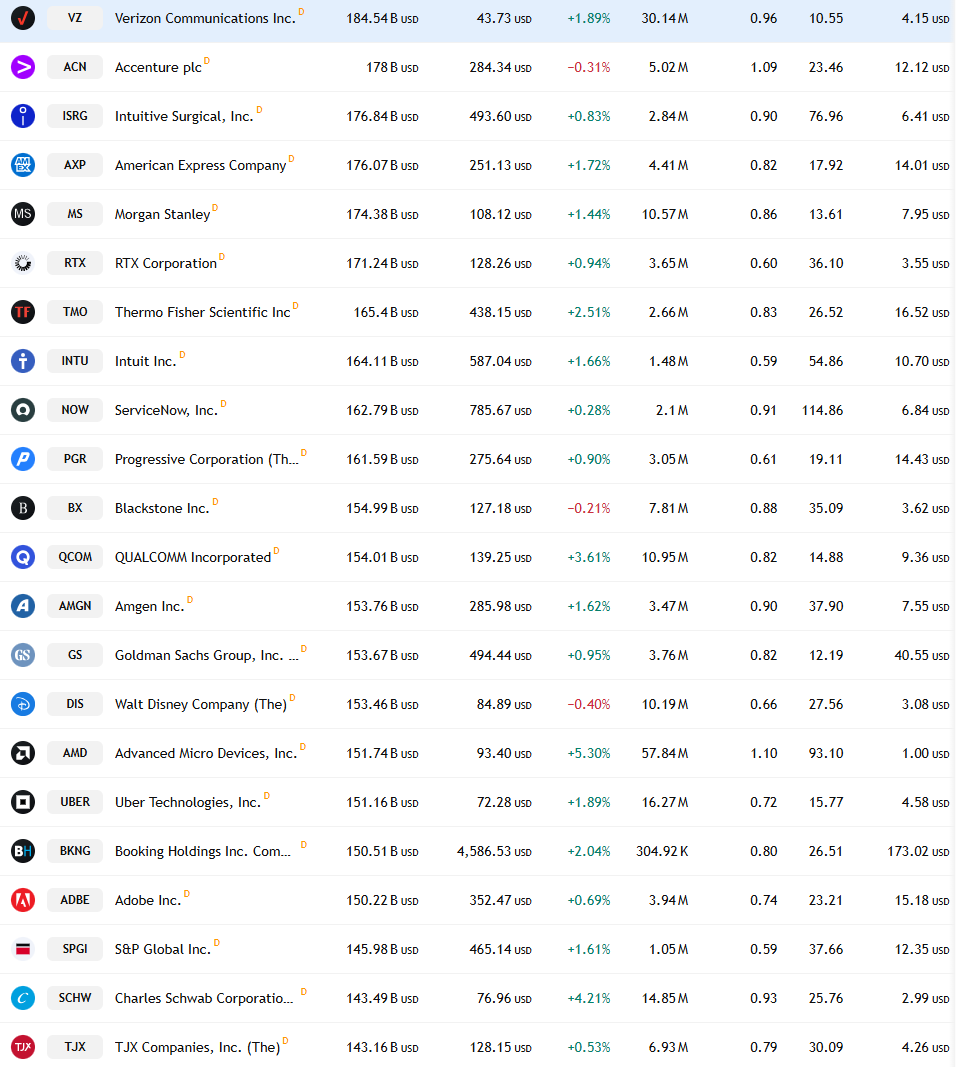Open Morgan Stanley company link
The width and height of the screenshot is (956, 1067).
pyautogui.click(x=162, y=214)
